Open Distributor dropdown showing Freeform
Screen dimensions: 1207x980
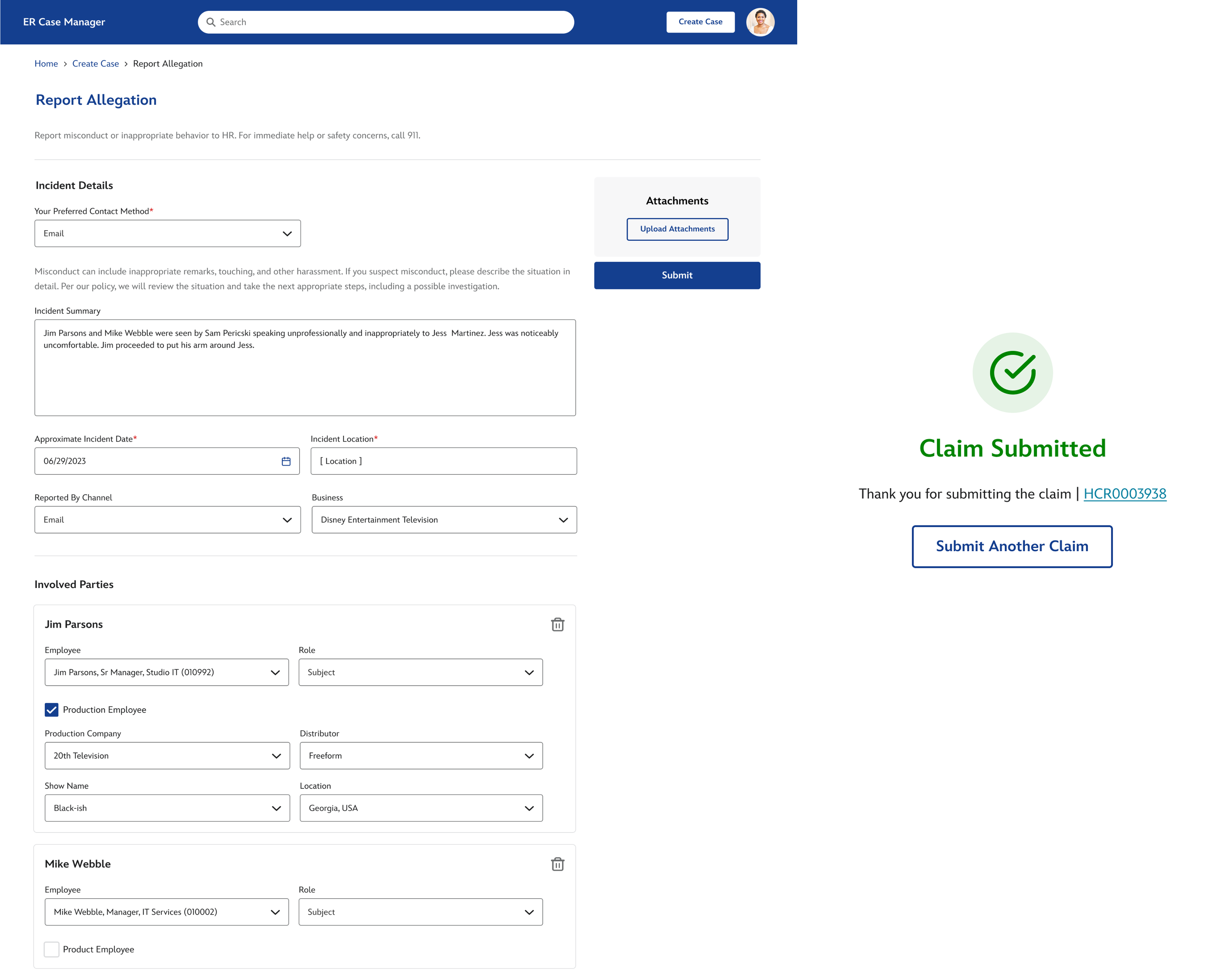(x=421, y=755)
